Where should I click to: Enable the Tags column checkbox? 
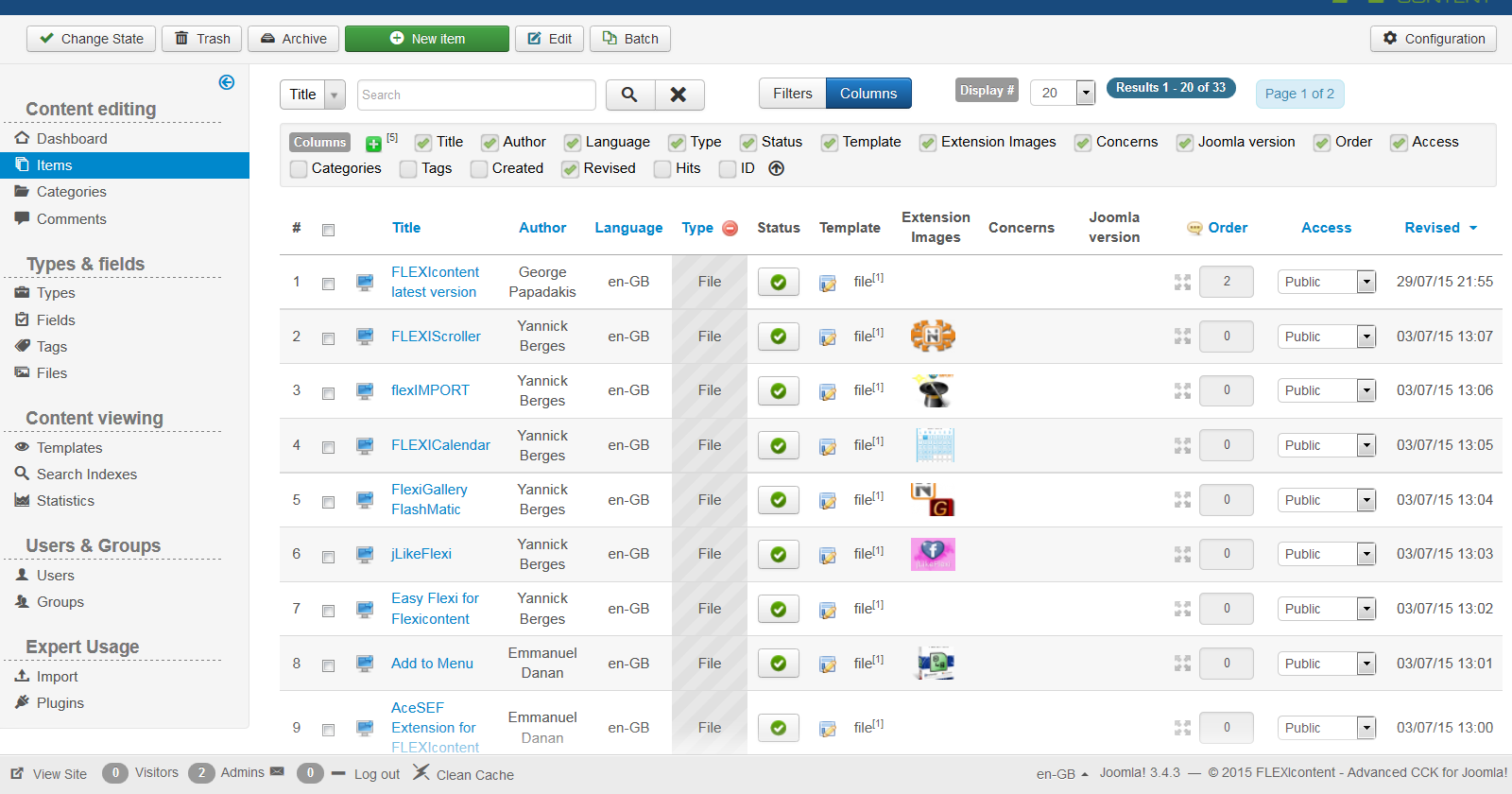point(408,169)
